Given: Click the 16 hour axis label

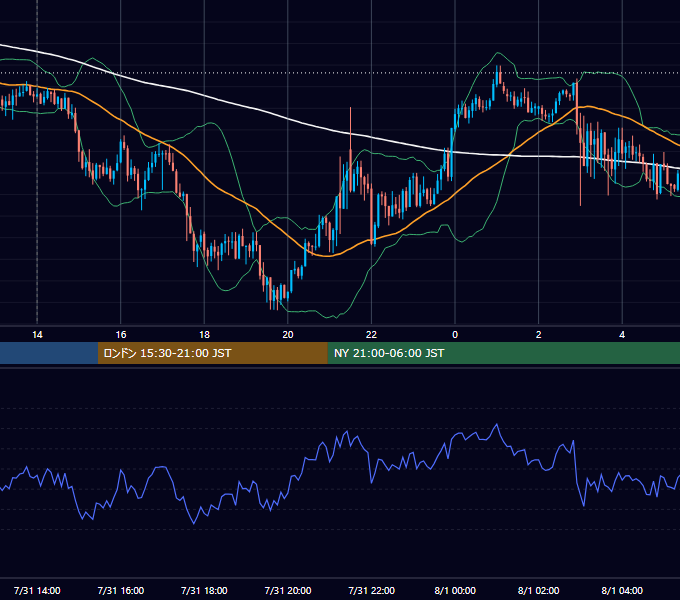Looking at the screenshot, I should coord(121,335).
